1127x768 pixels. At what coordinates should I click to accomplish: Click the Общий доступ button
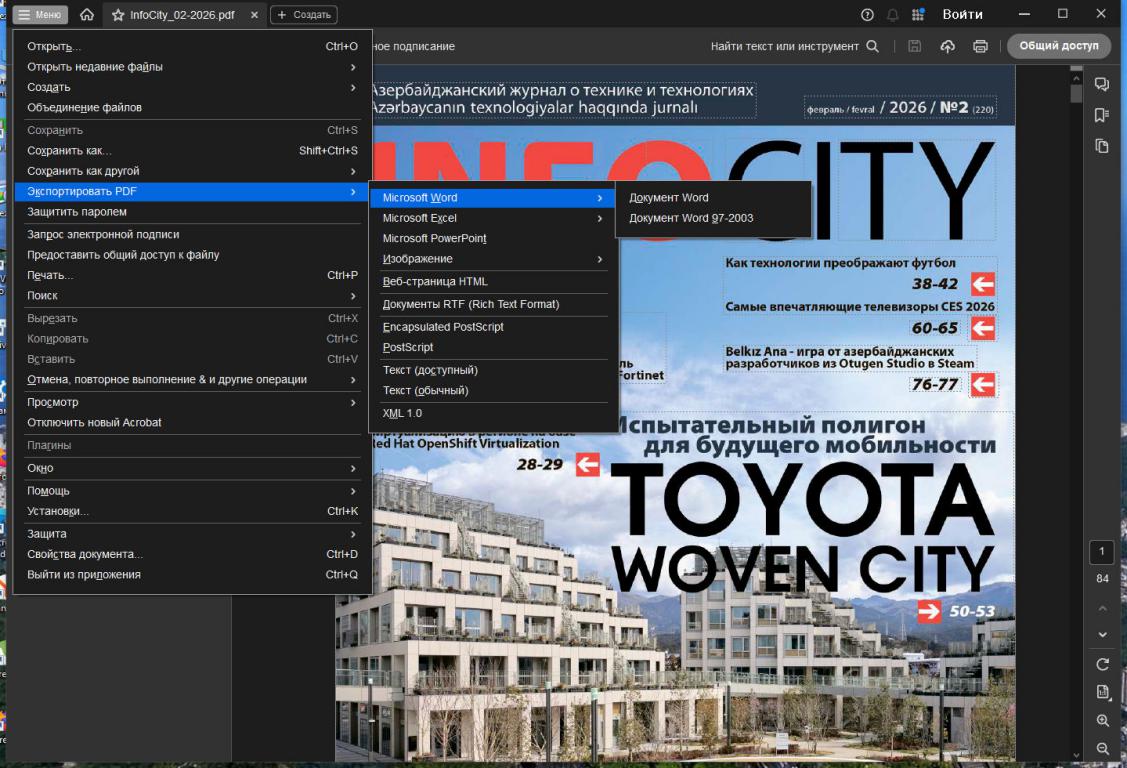click(x=1058, y=46)
